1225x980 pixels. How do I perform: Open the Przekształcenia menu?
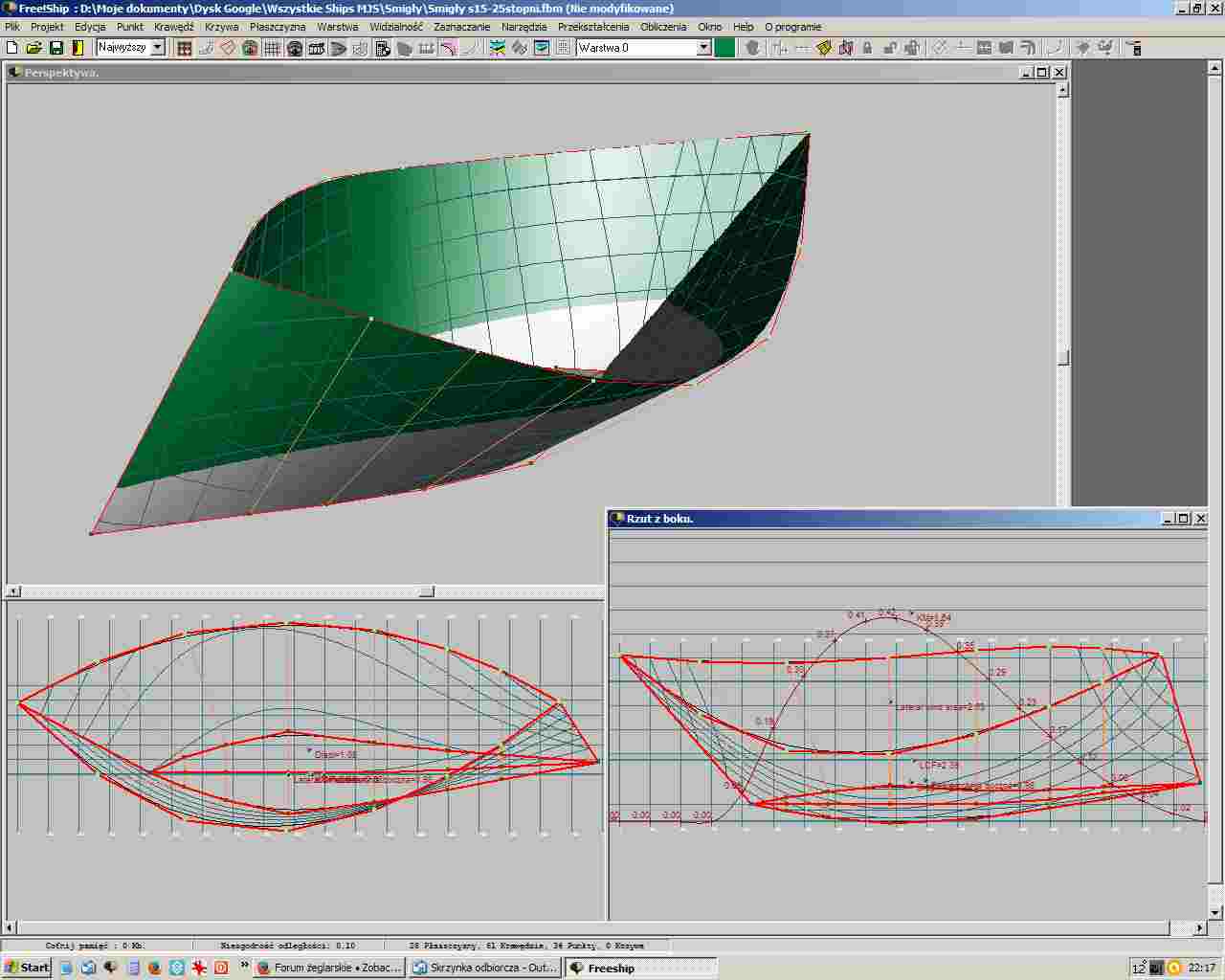point(593,27)
